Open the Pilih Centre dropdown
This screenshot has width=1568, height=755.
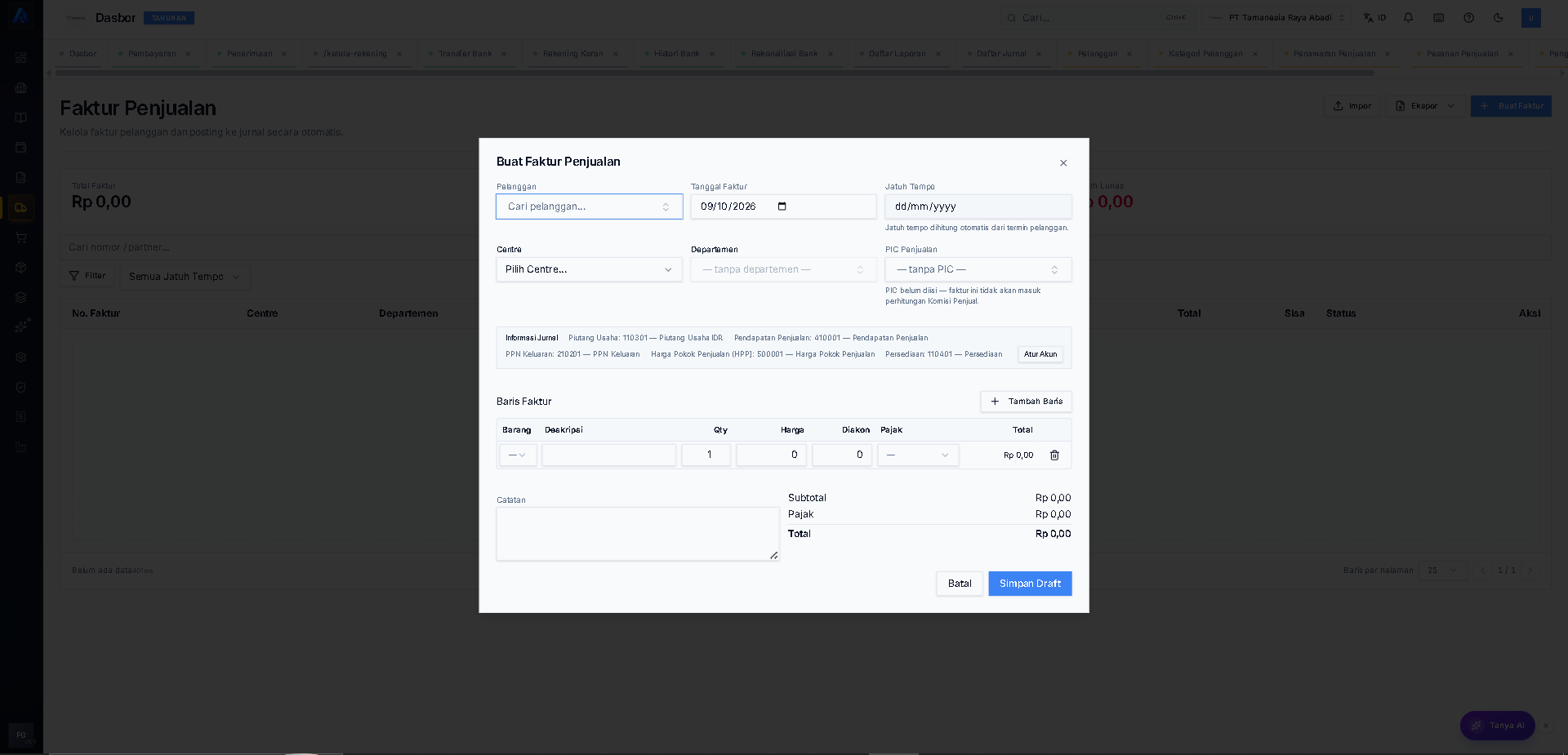[x=589, y=269]
